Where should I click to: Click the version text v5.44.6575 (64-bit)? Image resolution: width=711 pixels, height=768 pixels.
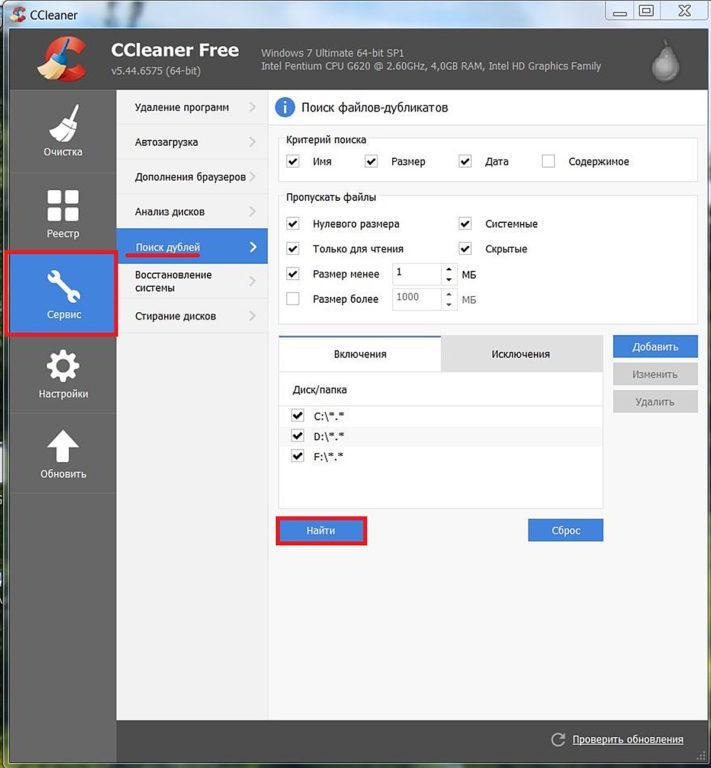[156, 71]
